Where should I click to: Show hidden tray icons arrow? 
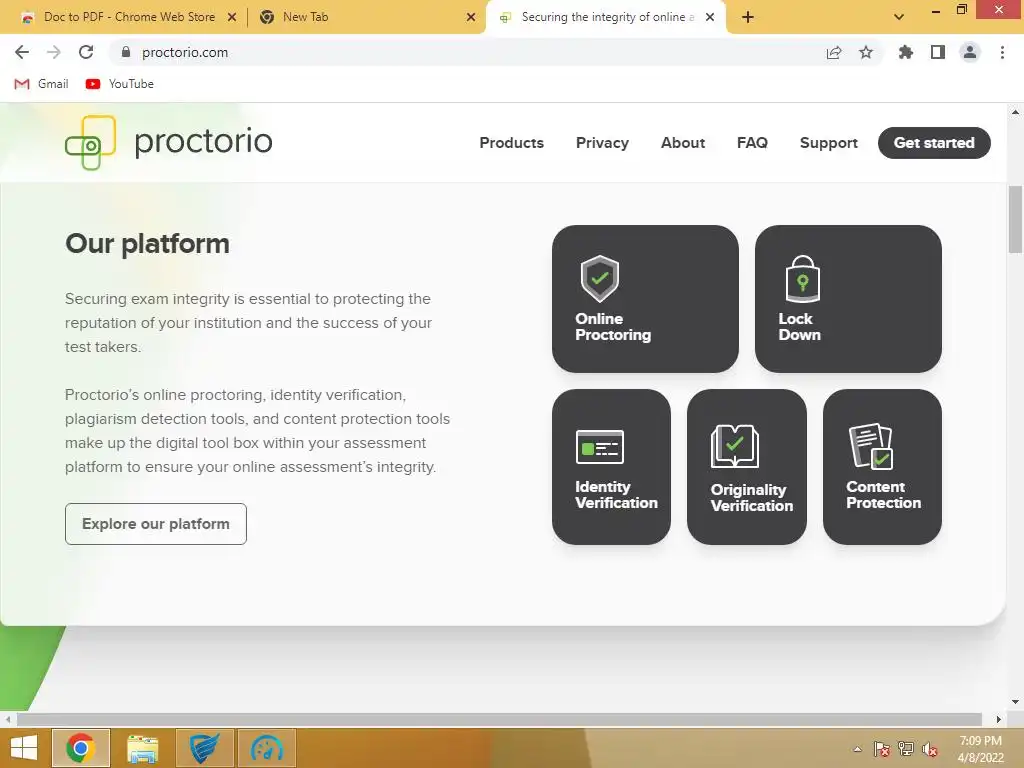857,749
